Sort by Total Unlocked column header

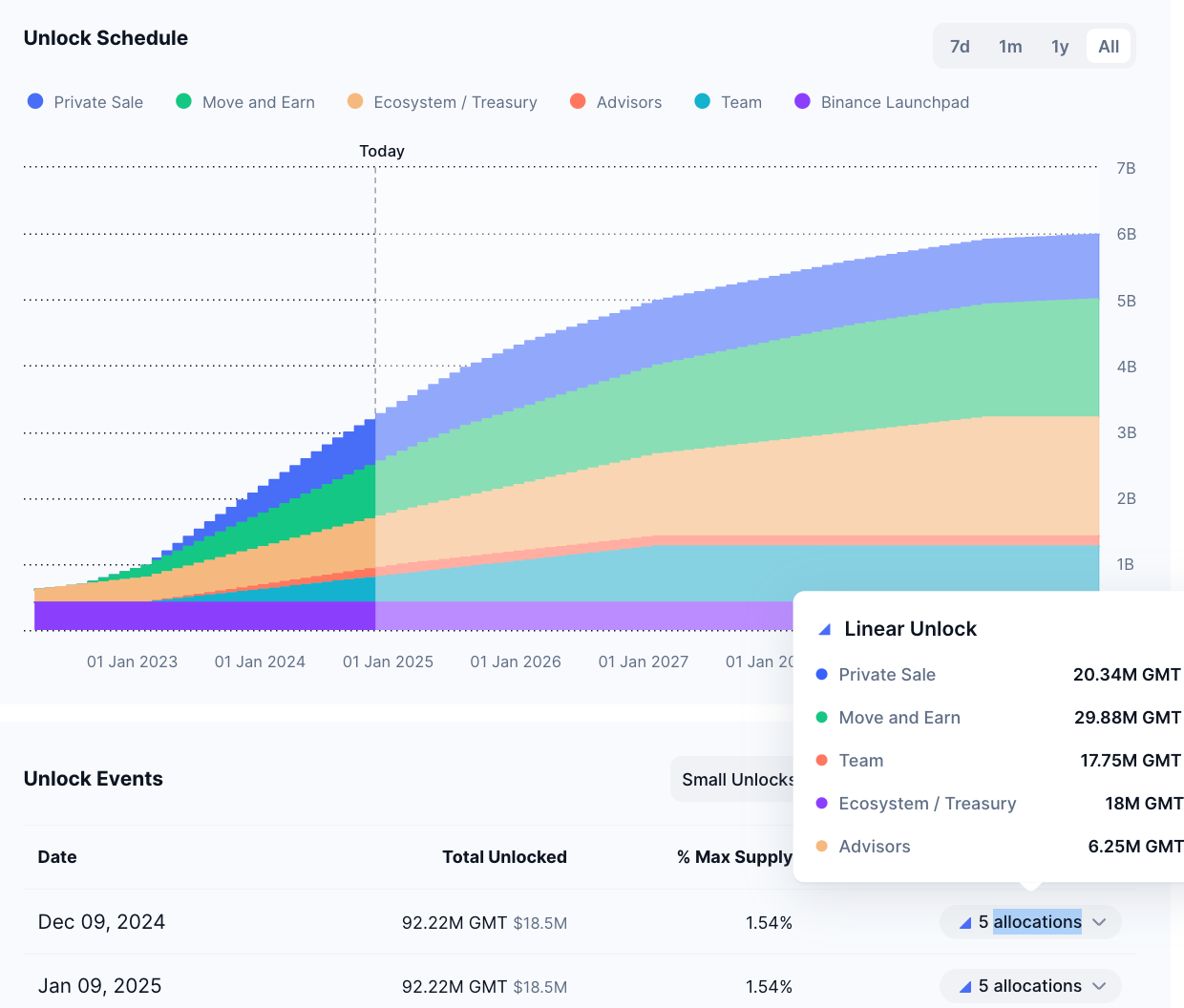[x=504, y=857]
